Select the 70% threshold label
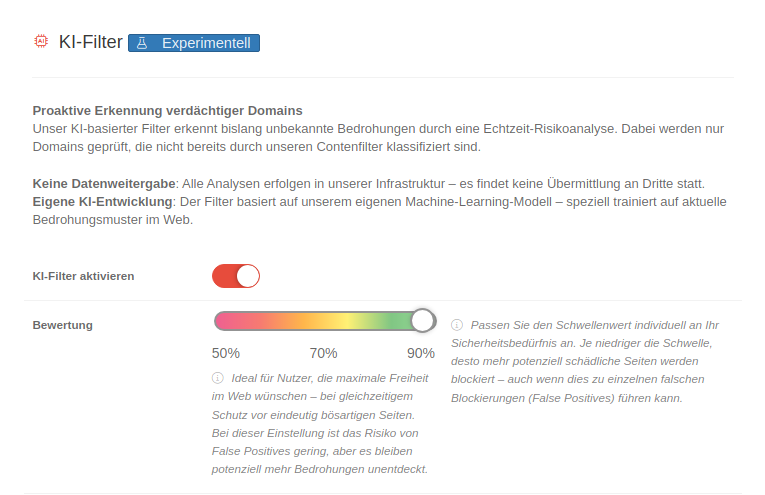 [323, 353]
